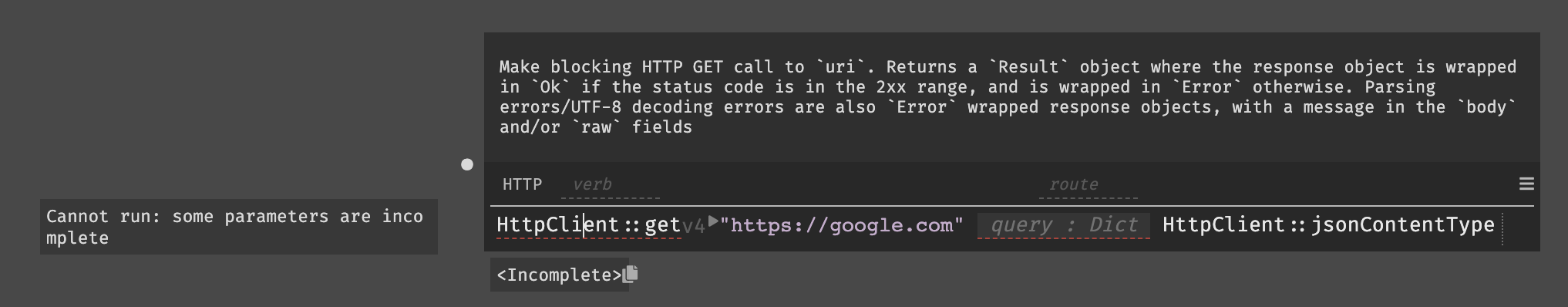Copy the <Incomplete> result value

tap(631, 273)
